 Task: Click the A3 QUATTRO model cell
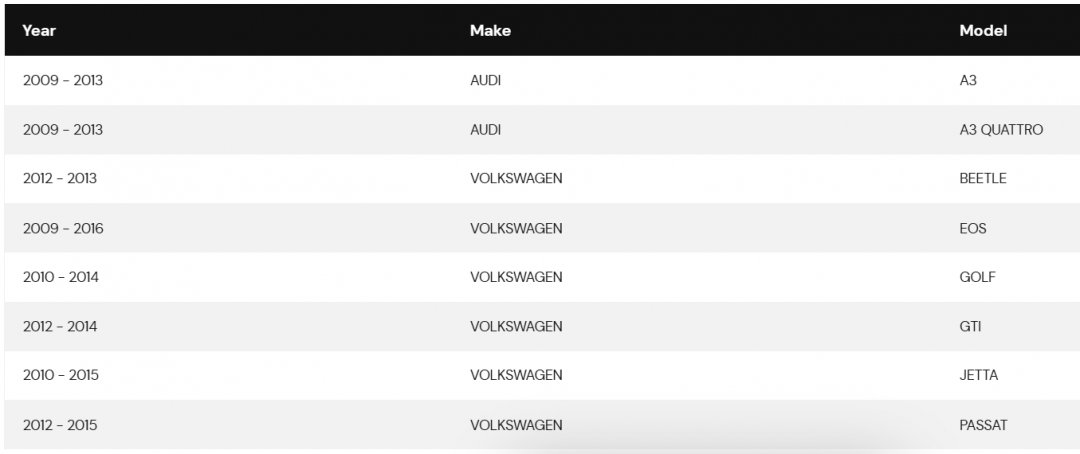coord(1001,130)
